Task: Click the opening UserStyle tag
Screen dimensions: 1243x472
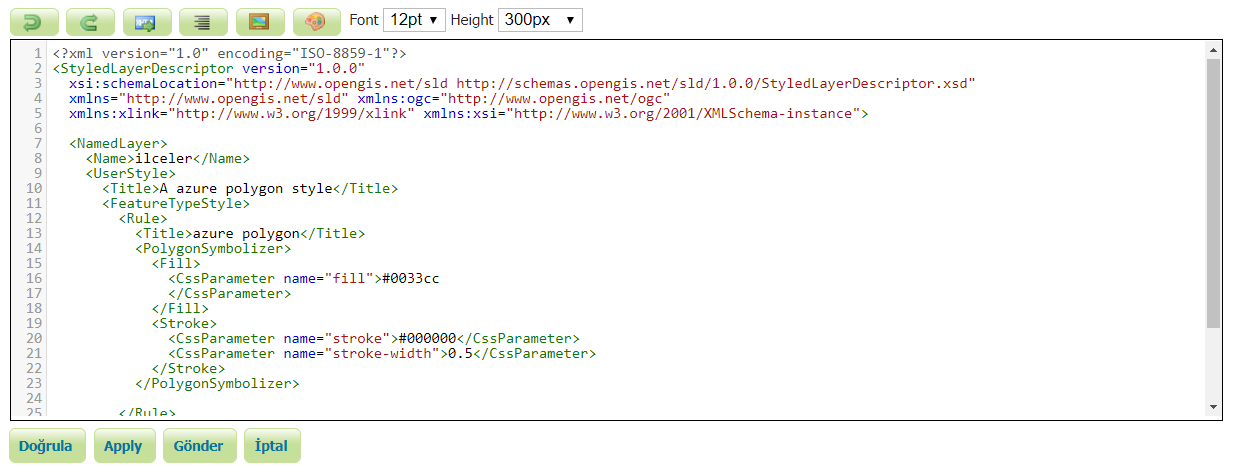Action: pyautogui.click(x=131, y=173)
